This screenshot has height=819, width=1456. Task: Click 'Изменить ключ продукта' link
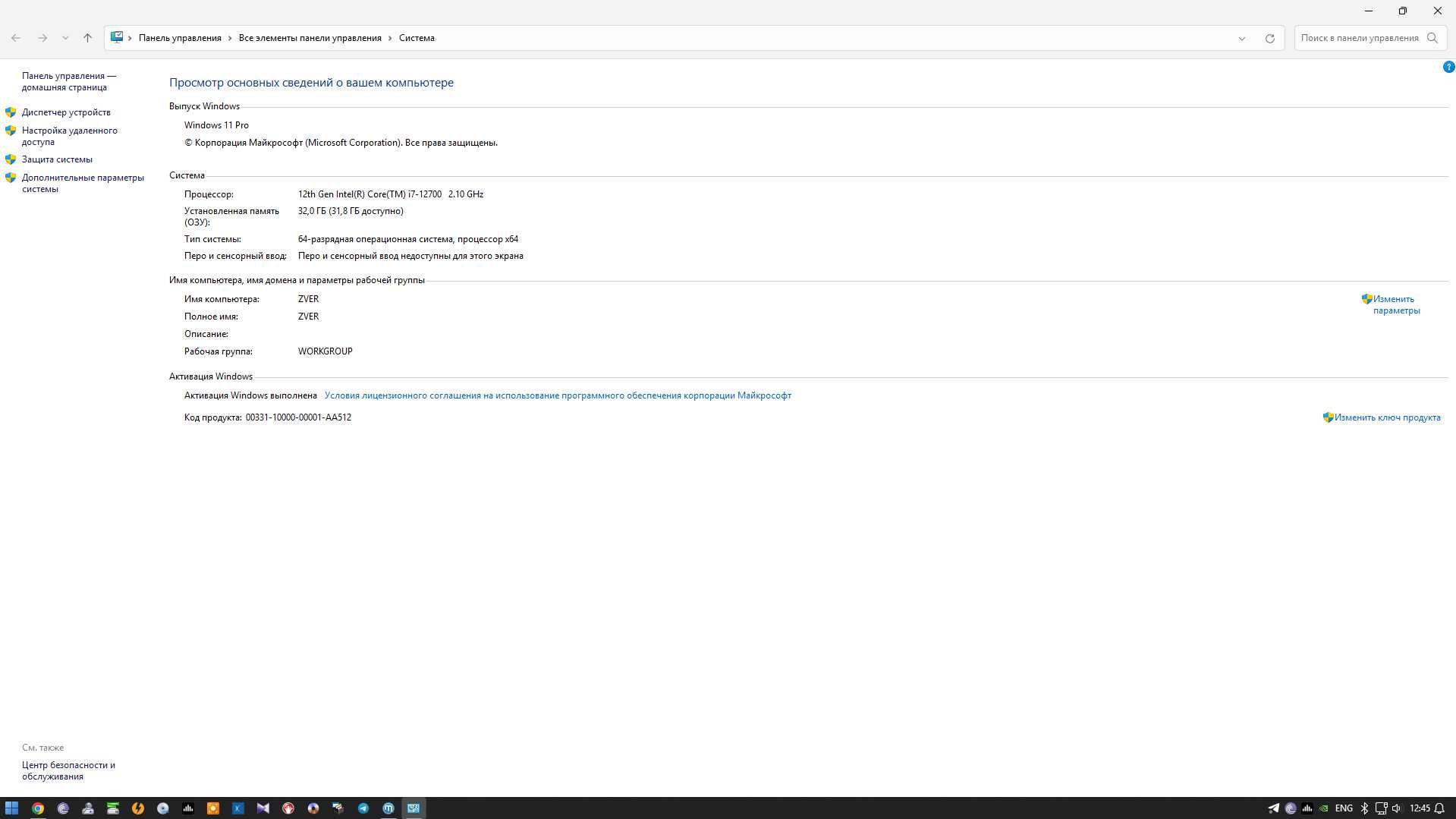pyautogui.click(x=1387, y=417)
